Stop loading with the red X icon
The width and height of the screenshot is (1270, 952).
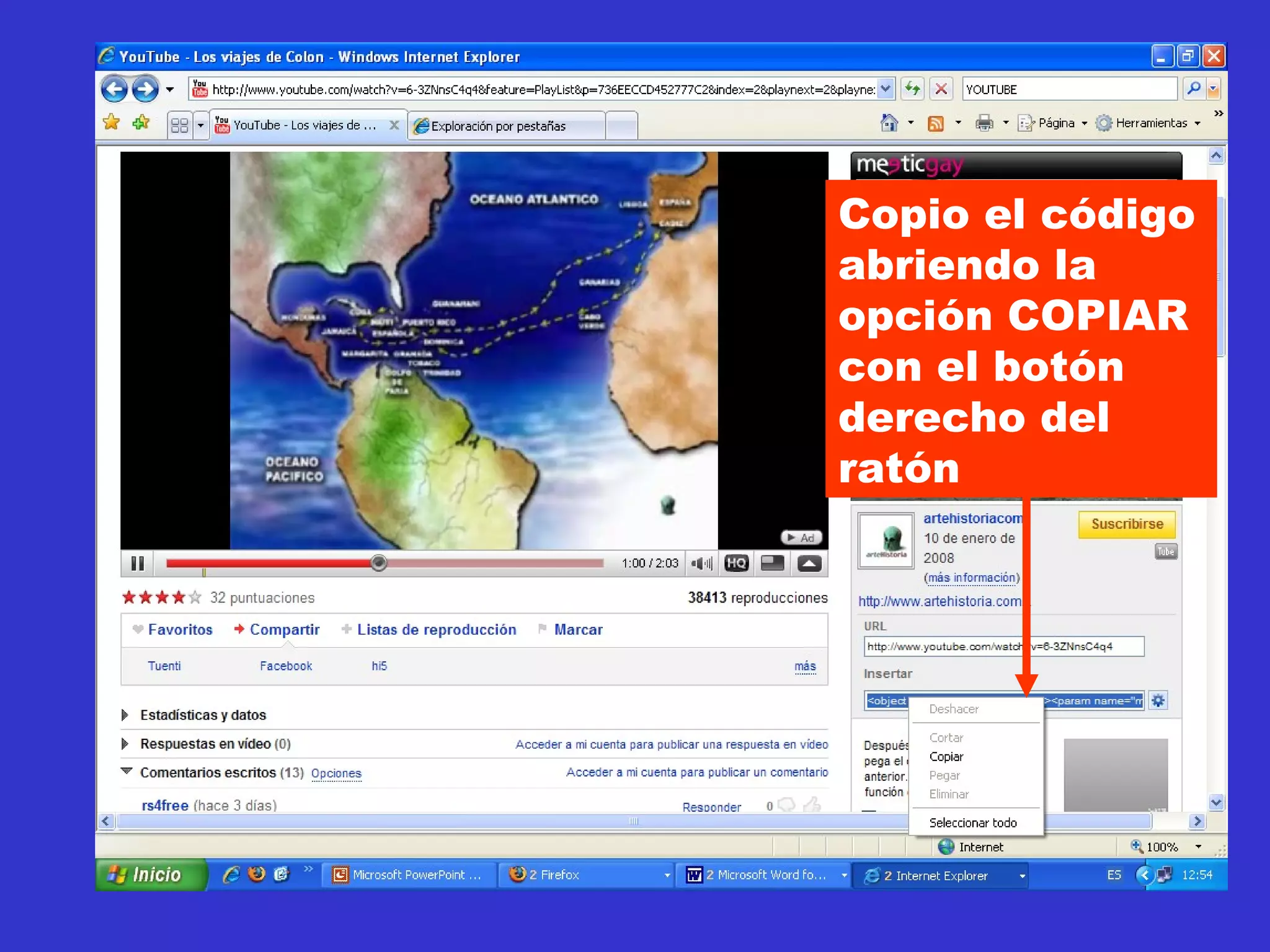[x=941, y=89]
